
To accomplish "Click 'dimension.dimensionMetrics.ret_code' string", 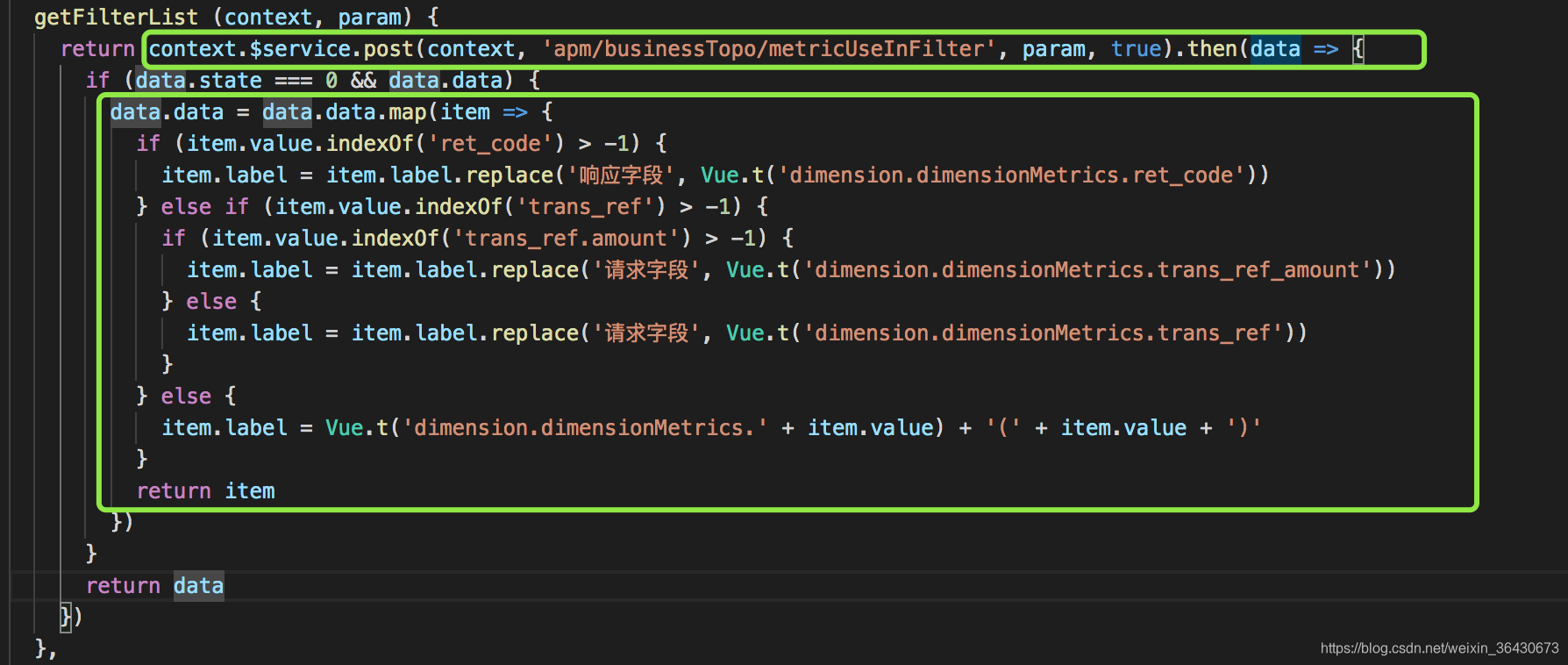I will (x=1010, y=175).
